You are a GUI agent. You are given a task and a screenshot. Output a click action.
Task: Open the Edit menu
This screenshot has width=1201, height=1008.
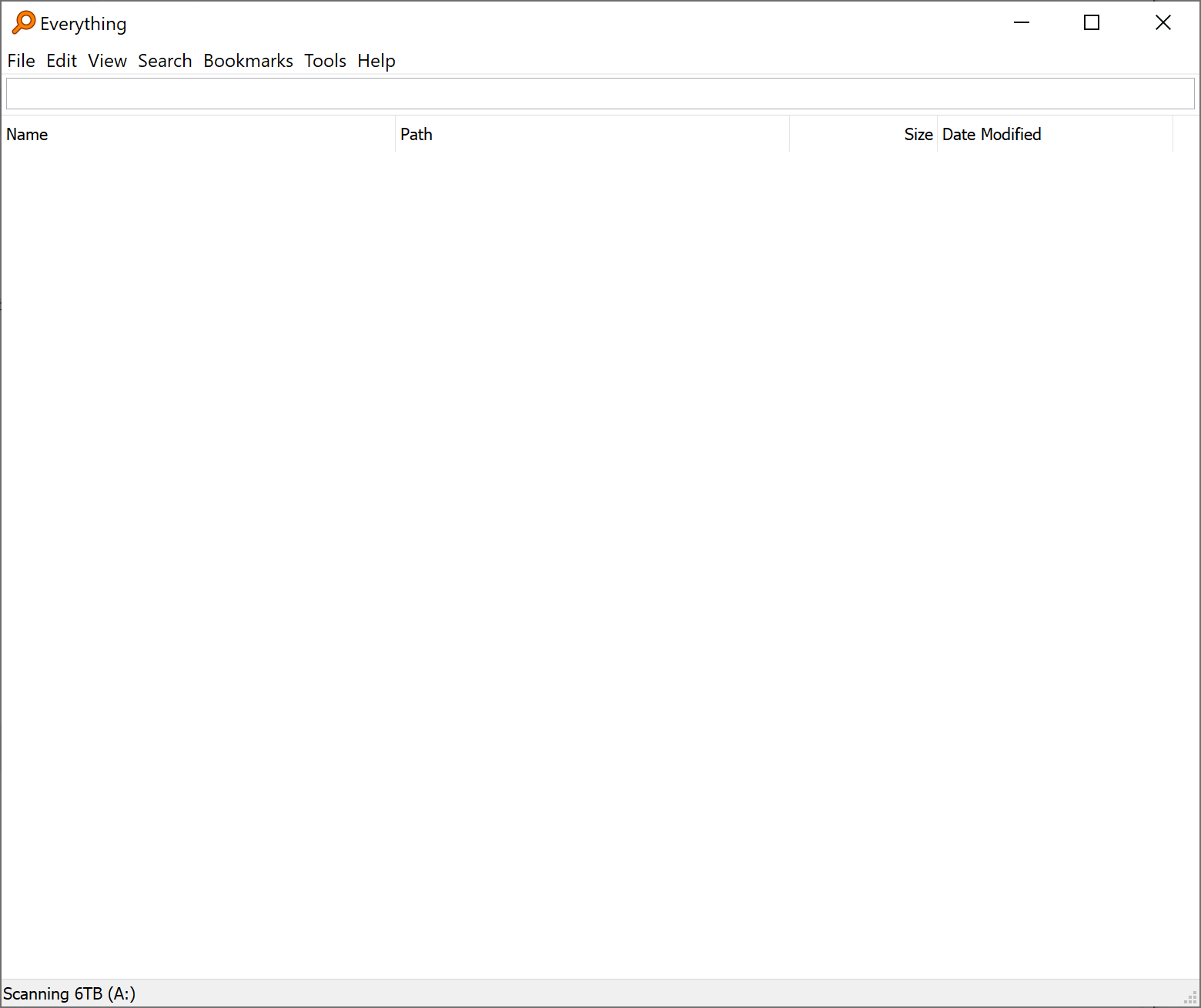click(62, 61)
